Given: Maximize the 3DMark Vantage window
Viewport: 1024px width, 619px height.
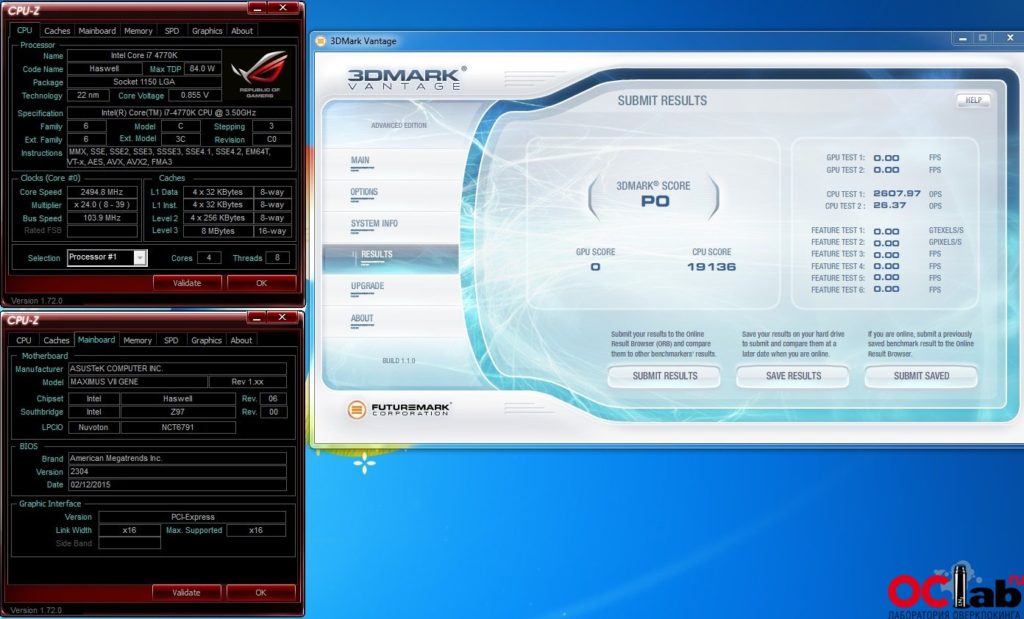Looking at the screenshot, I should point(982,39).
